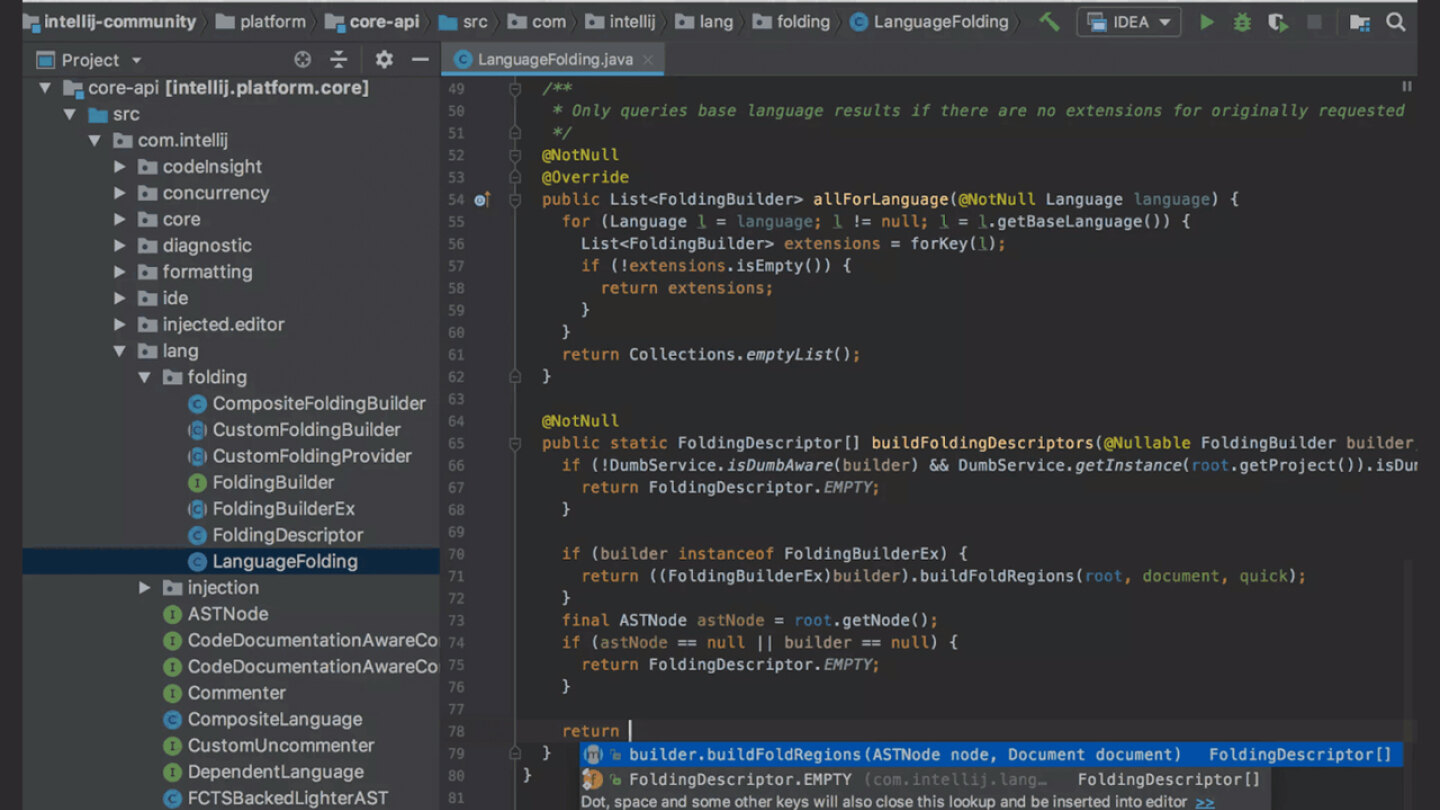The image size is (1440, 810).
Task: Select the ide package row
Action: pyautogui.click(x=231, y=298)
